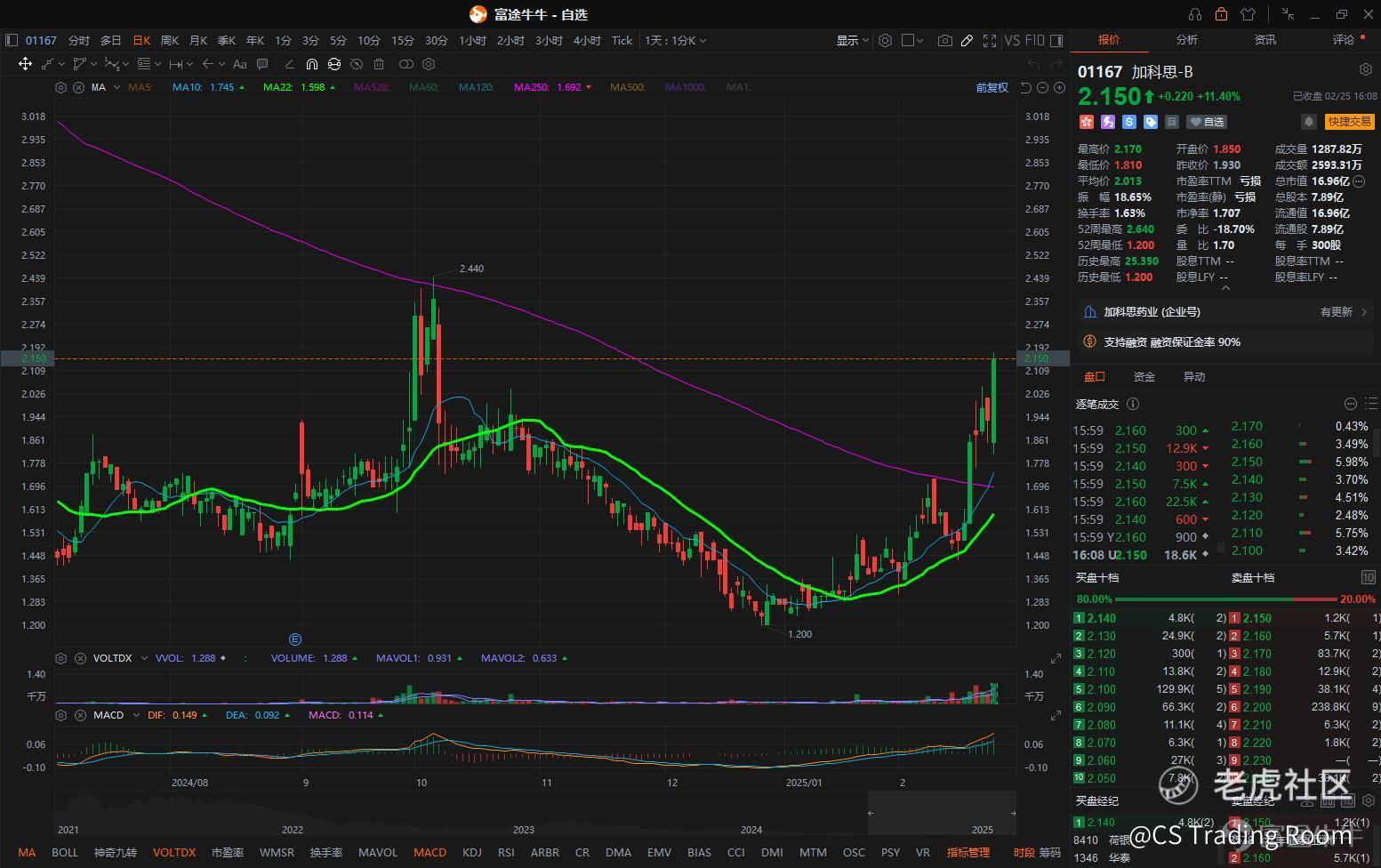1381x868 pixels.
Task: Open MA indicator settings gear
Action: point(60,87)
